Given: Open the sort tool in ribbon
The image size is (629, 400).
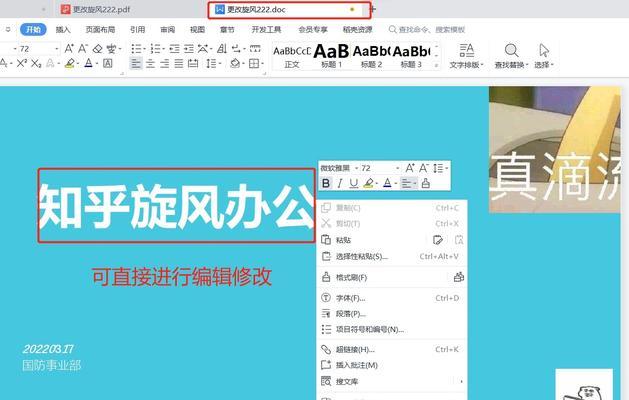Looking at the screenshot, I should coord(221,49).
